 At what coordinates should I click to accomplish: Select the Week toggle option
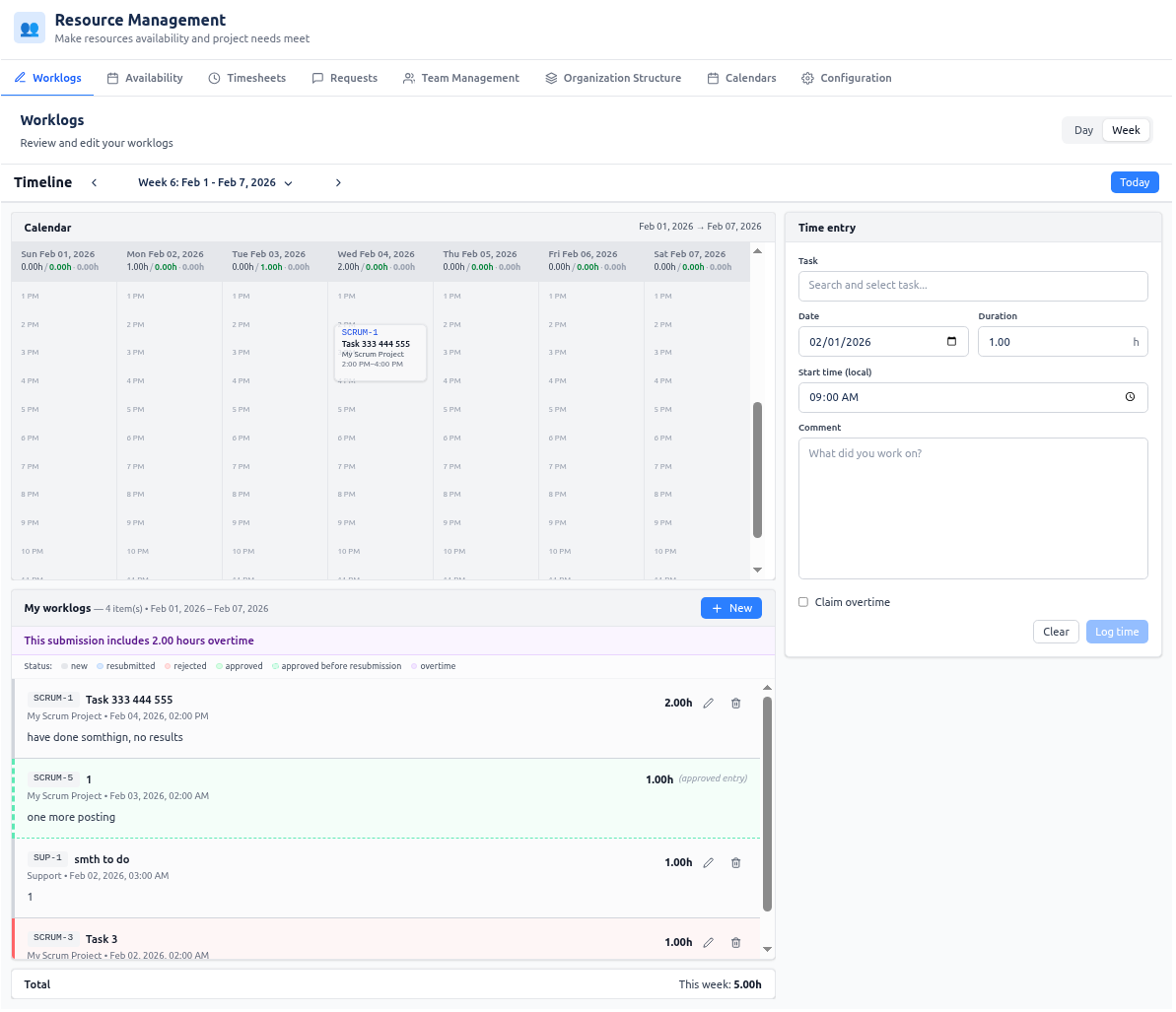(x=1125, y=129)
